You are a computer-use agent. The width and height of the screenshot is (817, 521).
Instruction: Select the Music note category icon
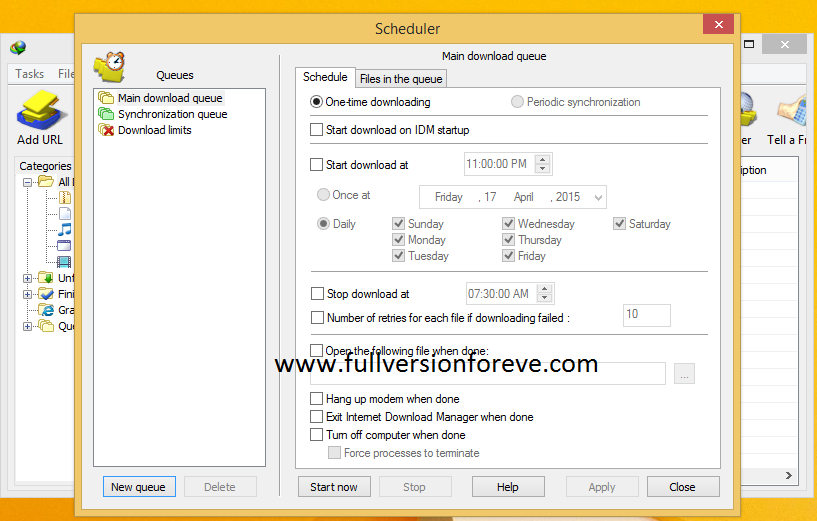coord(65,229)
